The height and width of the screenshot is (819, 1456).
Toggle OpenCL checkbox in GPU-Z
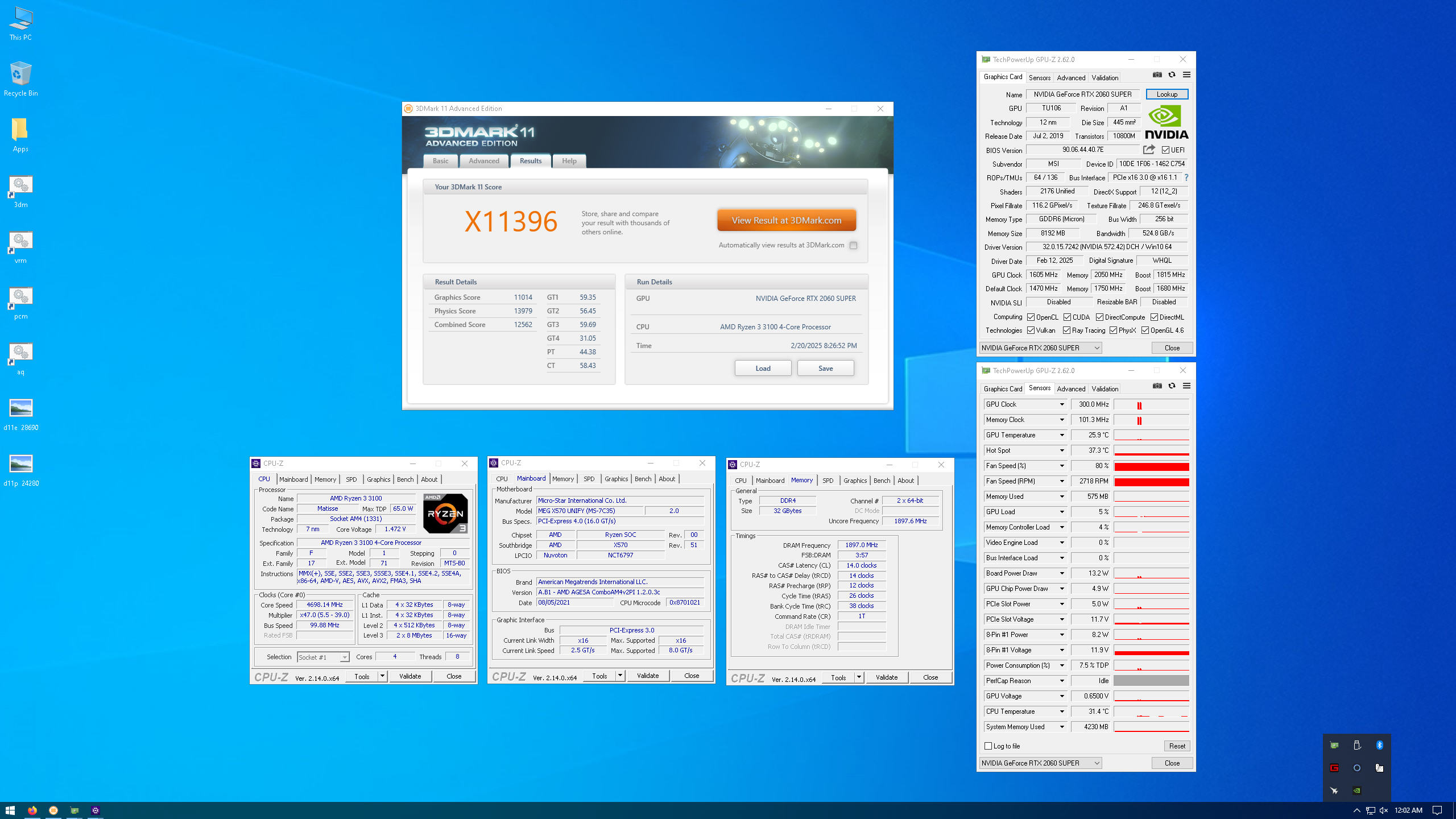click(x=1031, y=317)
